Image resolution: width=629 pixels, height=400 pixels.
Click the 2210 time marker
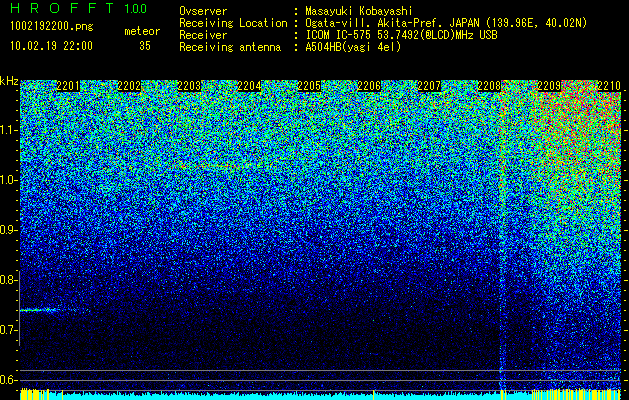[x=609, y=86]
